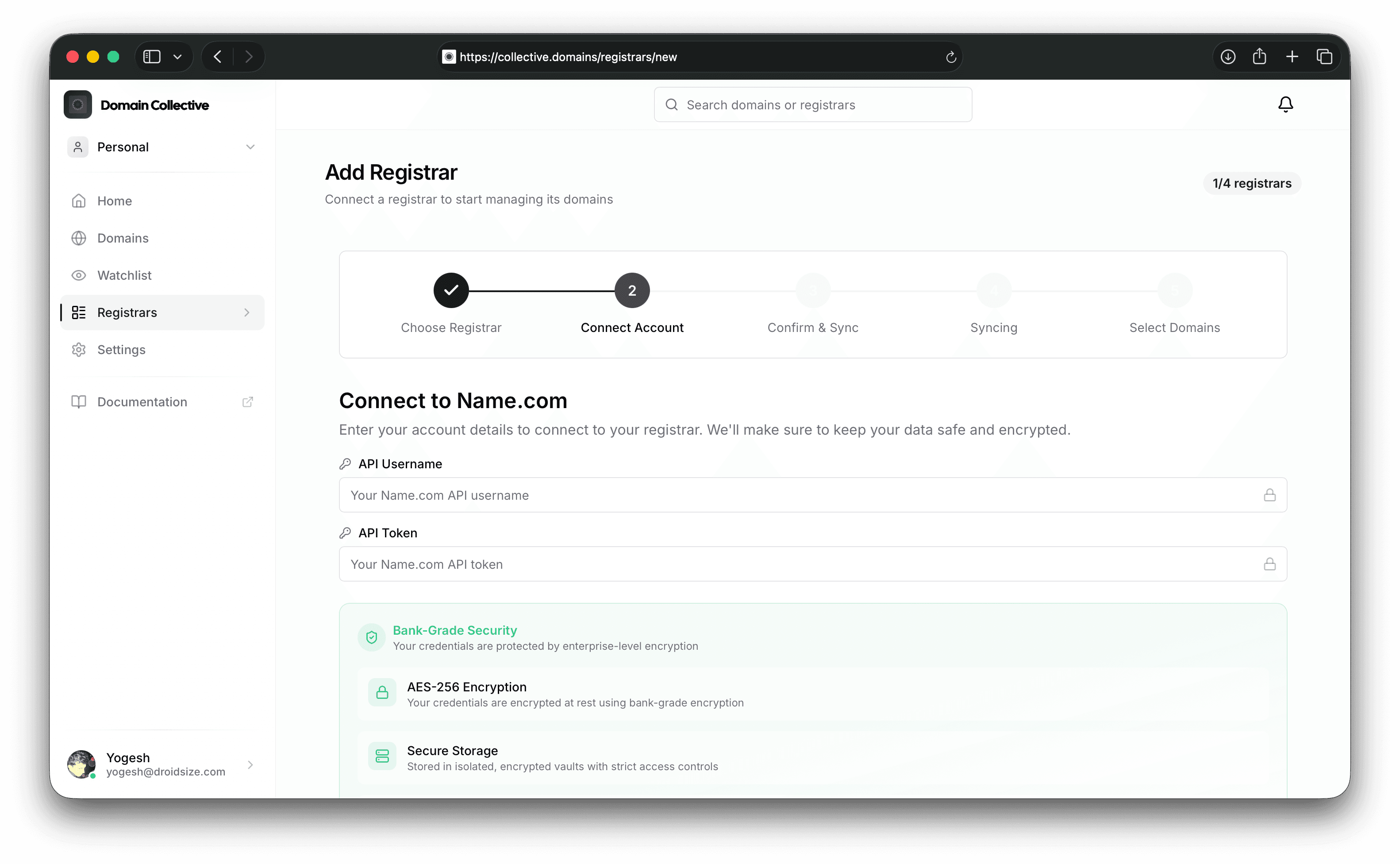Expand the Personal workspace dropdown
1400x864 pixels.
pyautogui.click(x=250, y=147)
